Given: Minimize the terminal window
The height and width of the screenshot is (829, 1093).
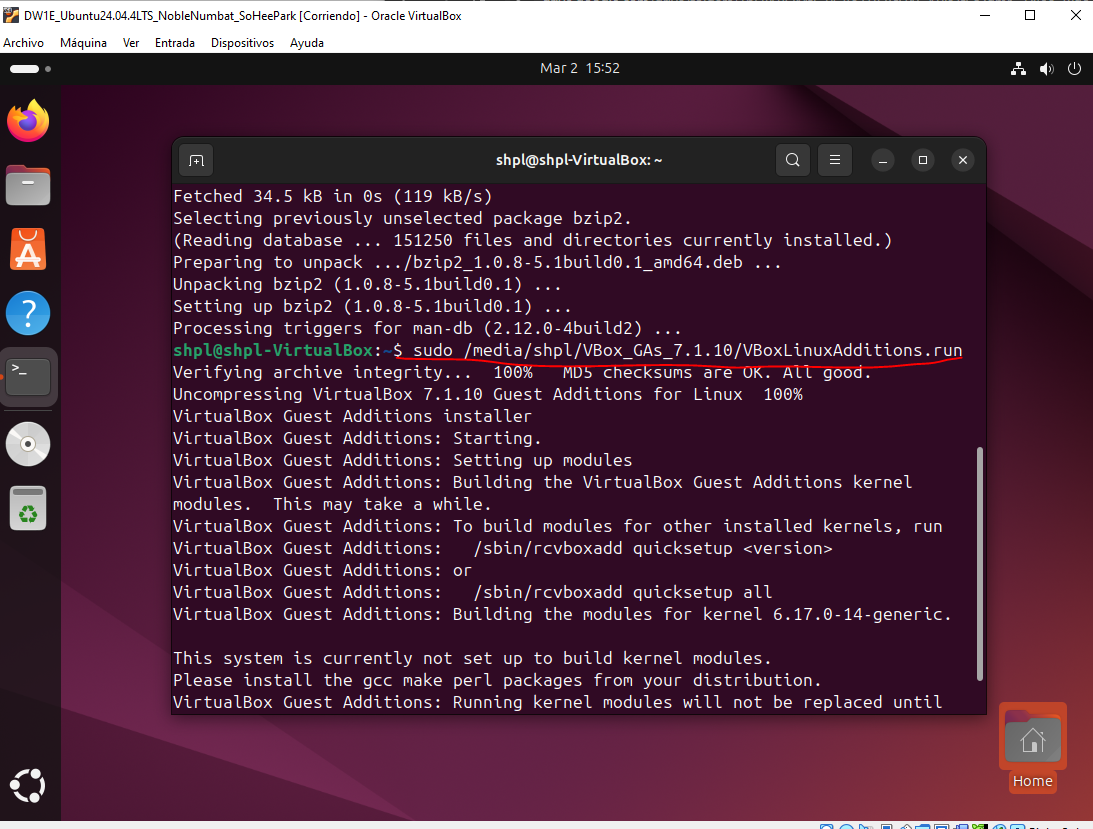Looking at the screenshot, I should (882, 160).
